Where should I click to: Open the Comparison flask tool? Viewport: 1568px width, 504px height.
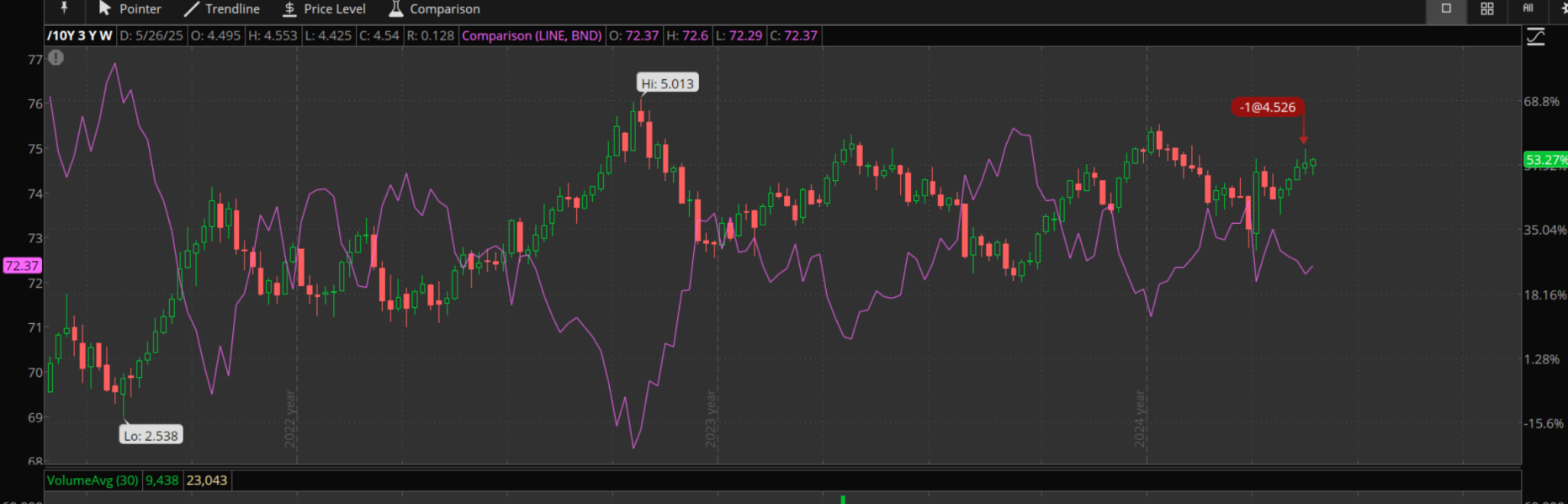click(434, 8)
